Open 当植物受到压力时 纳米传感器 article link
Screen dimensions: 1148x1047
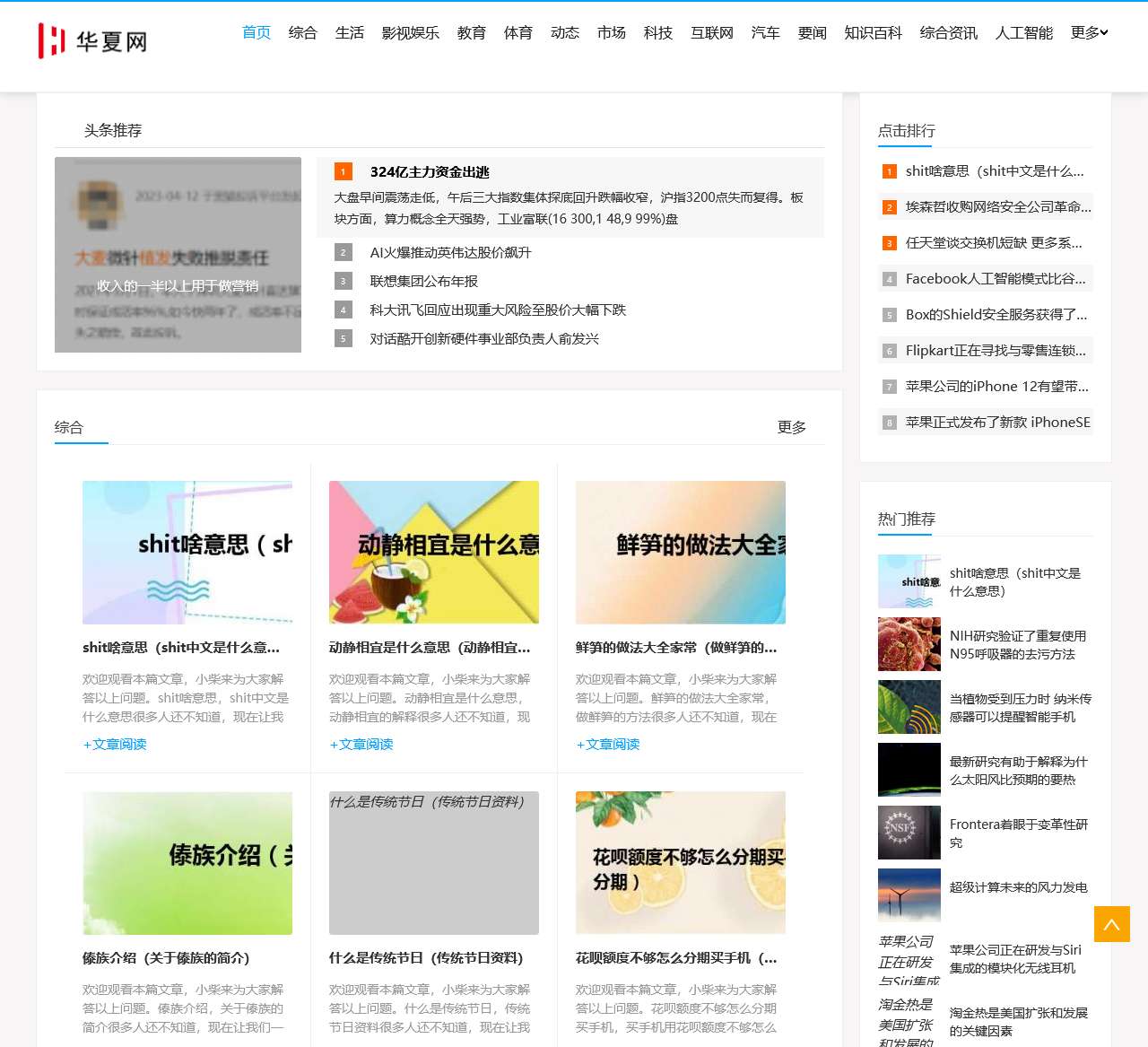point(1021,707)
